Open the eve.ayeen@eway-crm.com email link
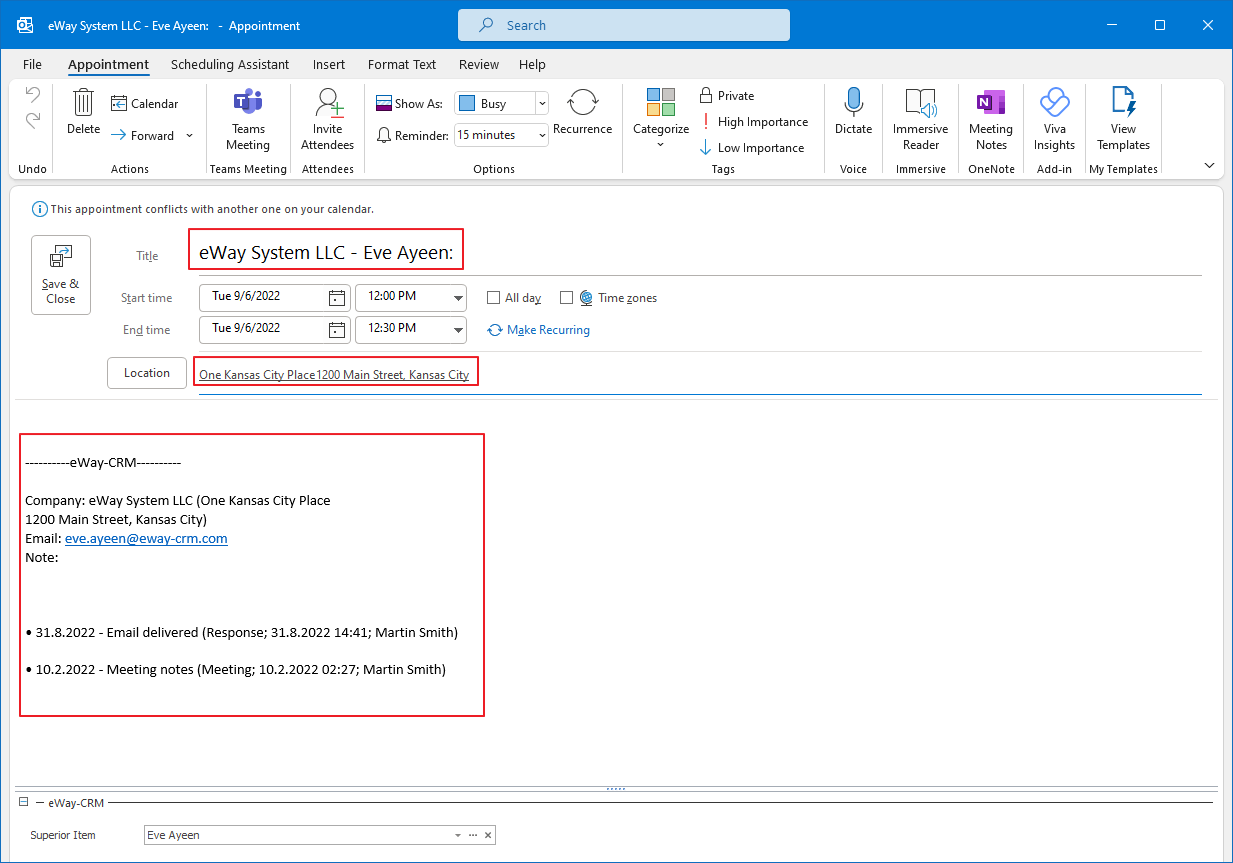The image size is (1233, 863). [146, 538]
